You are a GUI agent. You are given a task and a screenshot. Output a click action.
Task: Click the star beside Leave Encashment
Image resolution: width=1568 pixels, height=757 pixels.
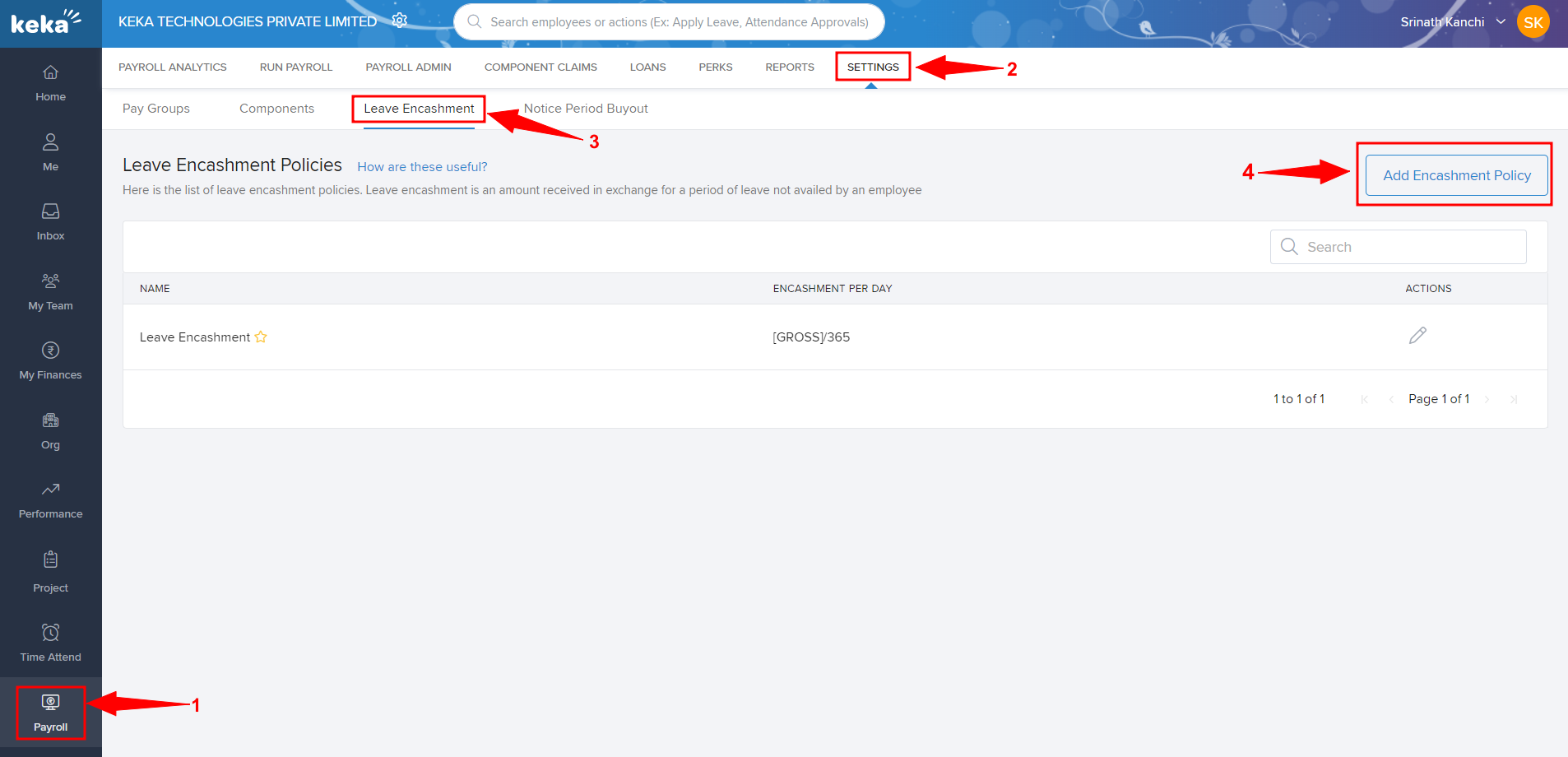tap(260, 337)
